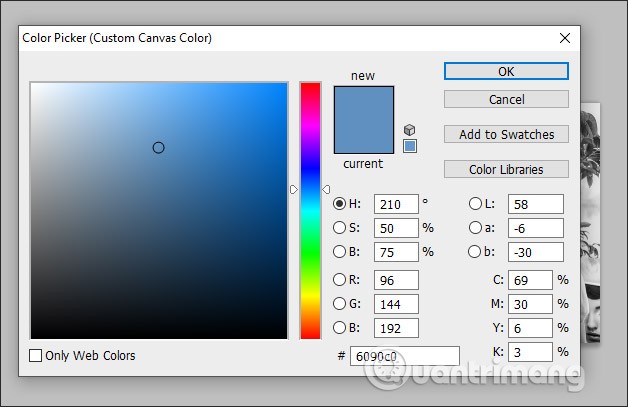The height and width of the screenshot is (407, 628).
Task: Open Color Libraries
Action: pyautogui.click(x=506, y=169)
